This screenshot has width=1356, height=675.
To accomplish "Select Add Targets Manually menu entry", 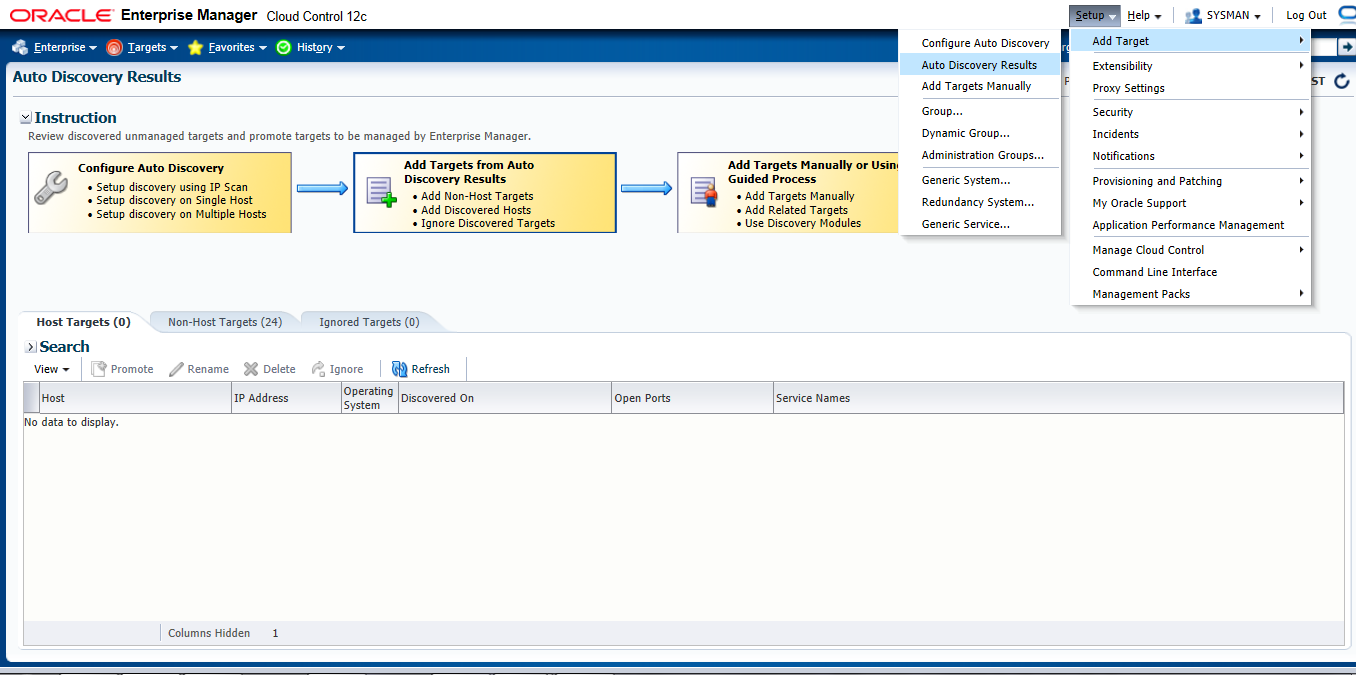I will point(976,86).
